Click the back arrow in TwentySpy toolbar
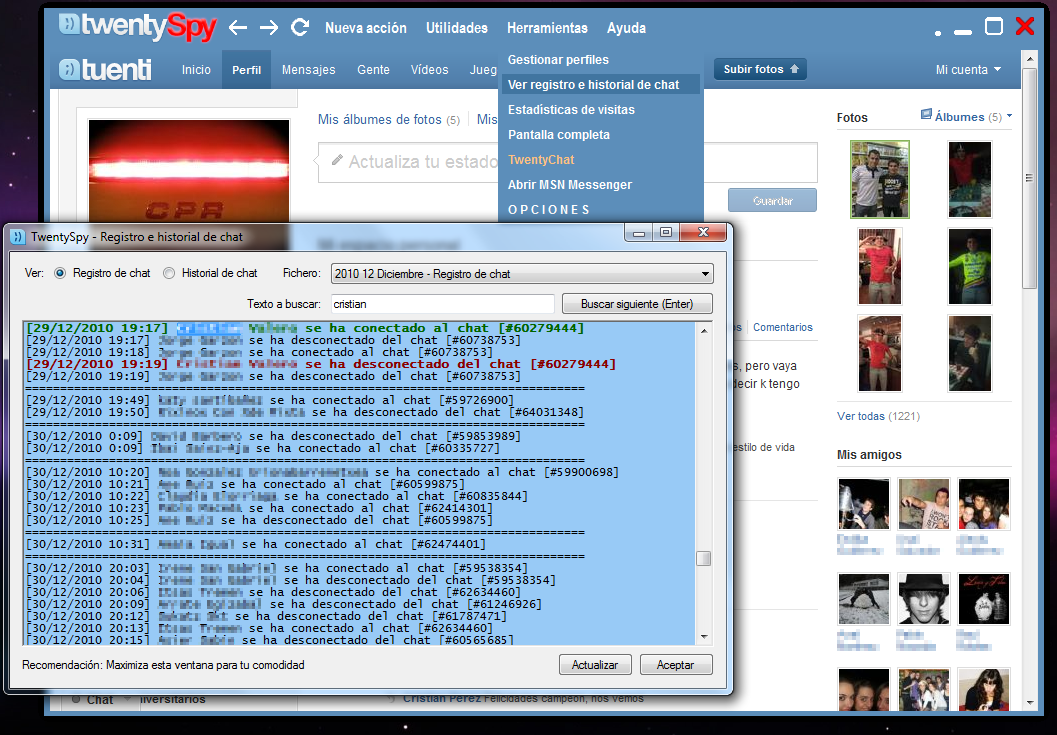This screenshot has width=1057, height=735. (x=238, y=28)
